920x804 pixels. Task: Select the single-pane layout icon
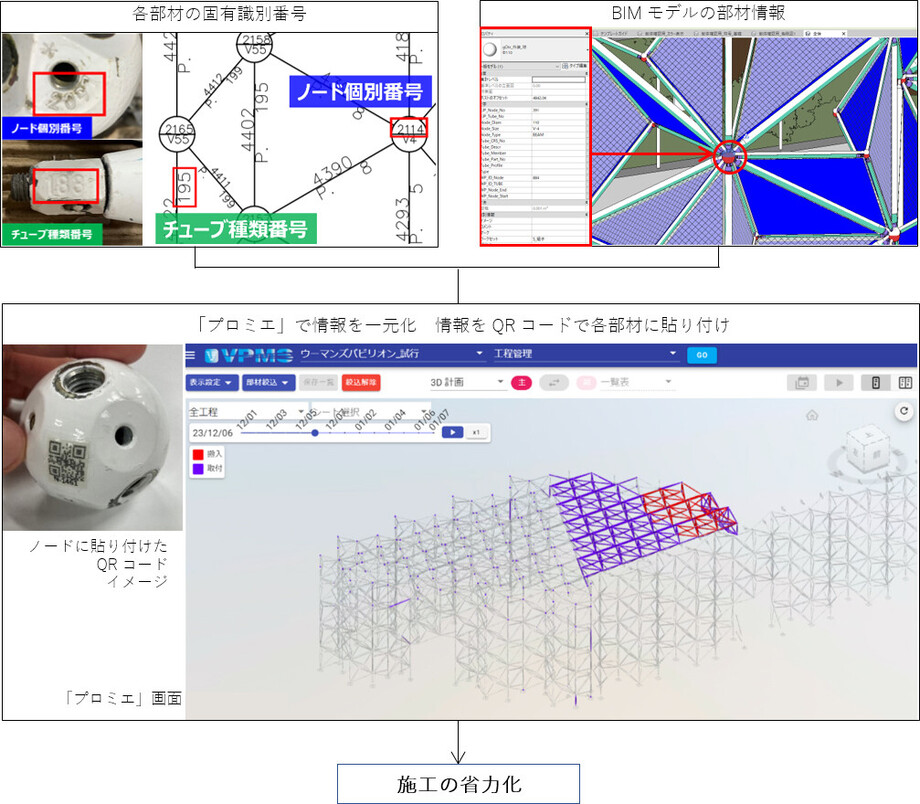tap(875, 383)
